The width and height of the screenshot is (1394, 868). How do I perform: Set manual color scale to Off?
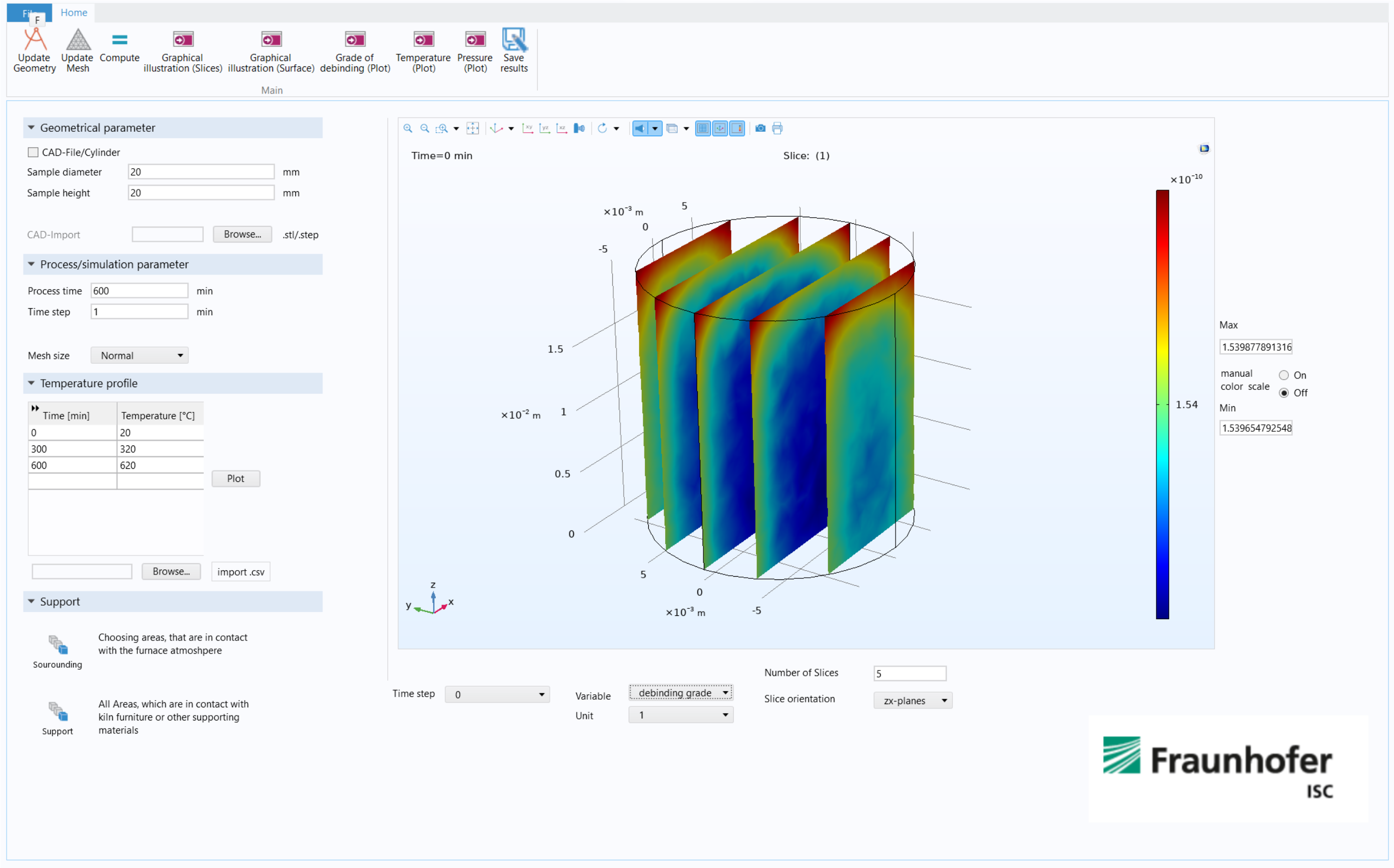(x=1284, y=393)
